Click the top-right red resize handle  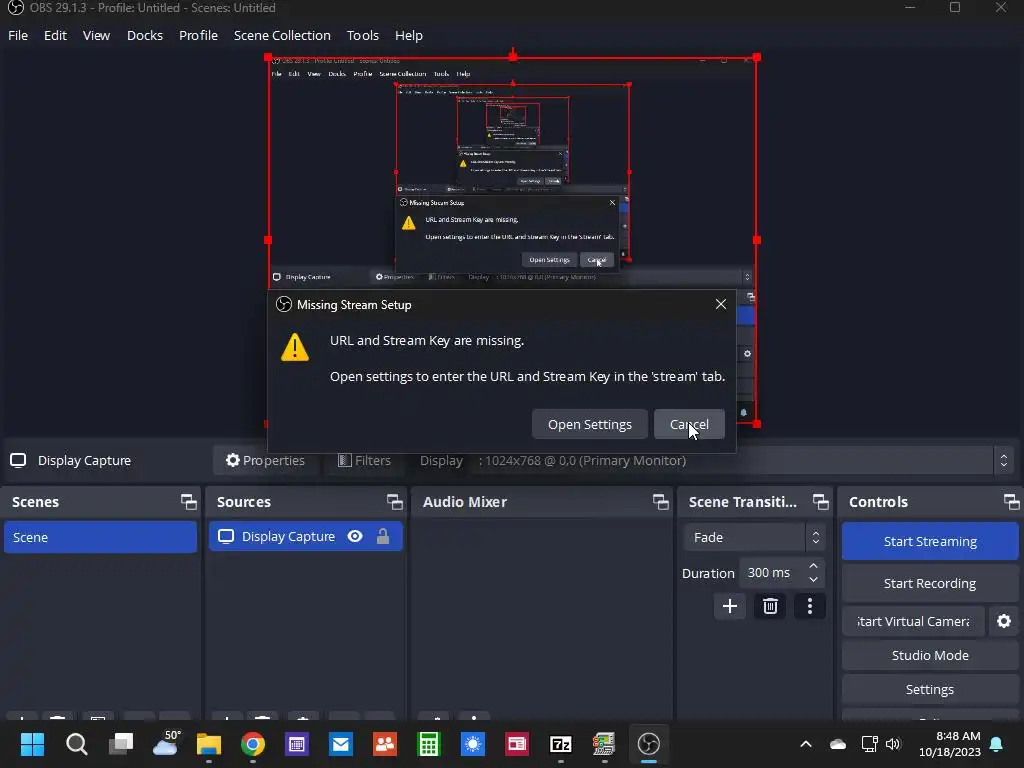click(757, 57)
